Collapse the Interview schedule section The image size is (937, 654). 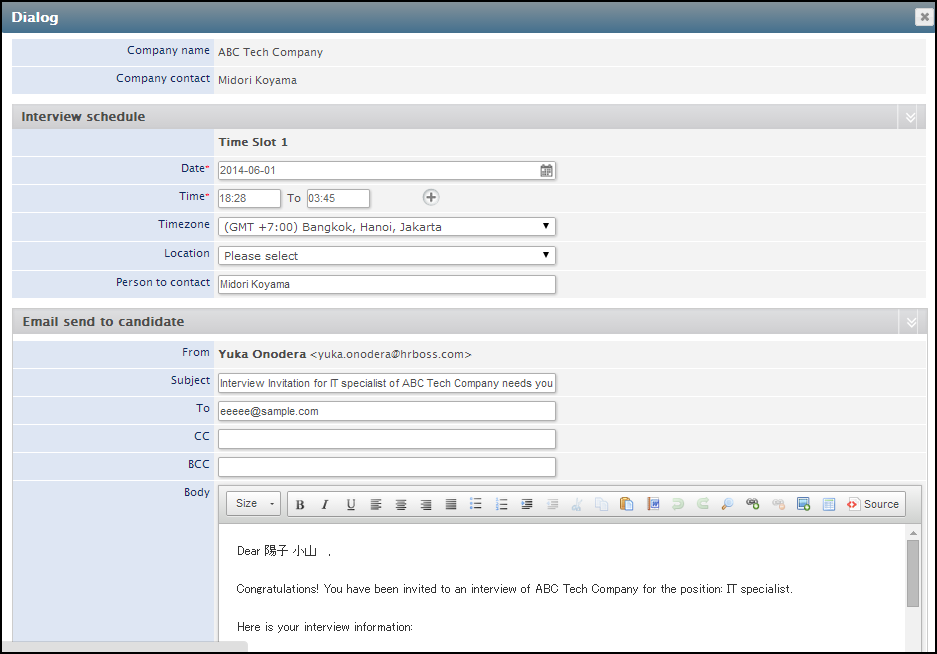[910, 117]
